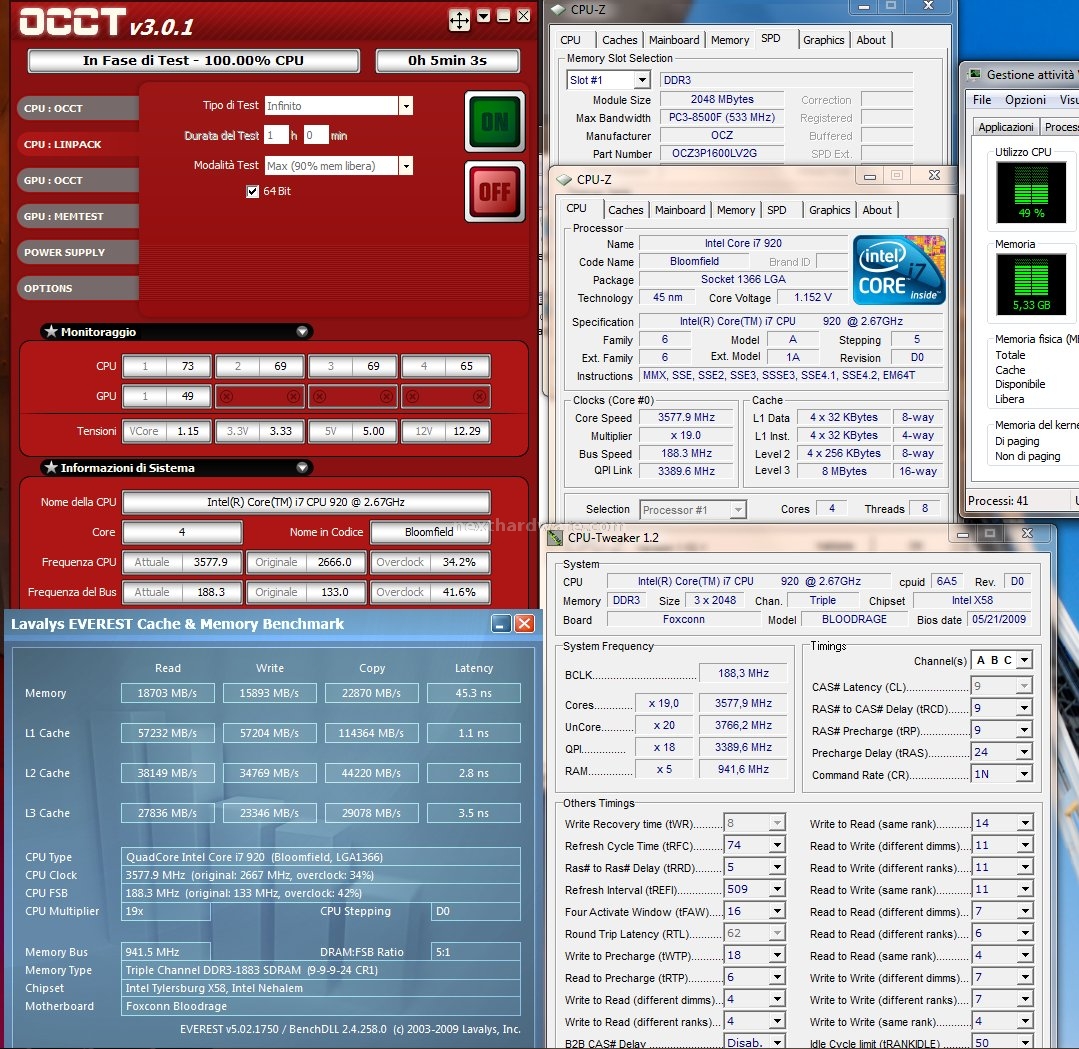Click the Memoria 5,33 GB meter
The image size is (1079, 1049).
click(1032, 284)
